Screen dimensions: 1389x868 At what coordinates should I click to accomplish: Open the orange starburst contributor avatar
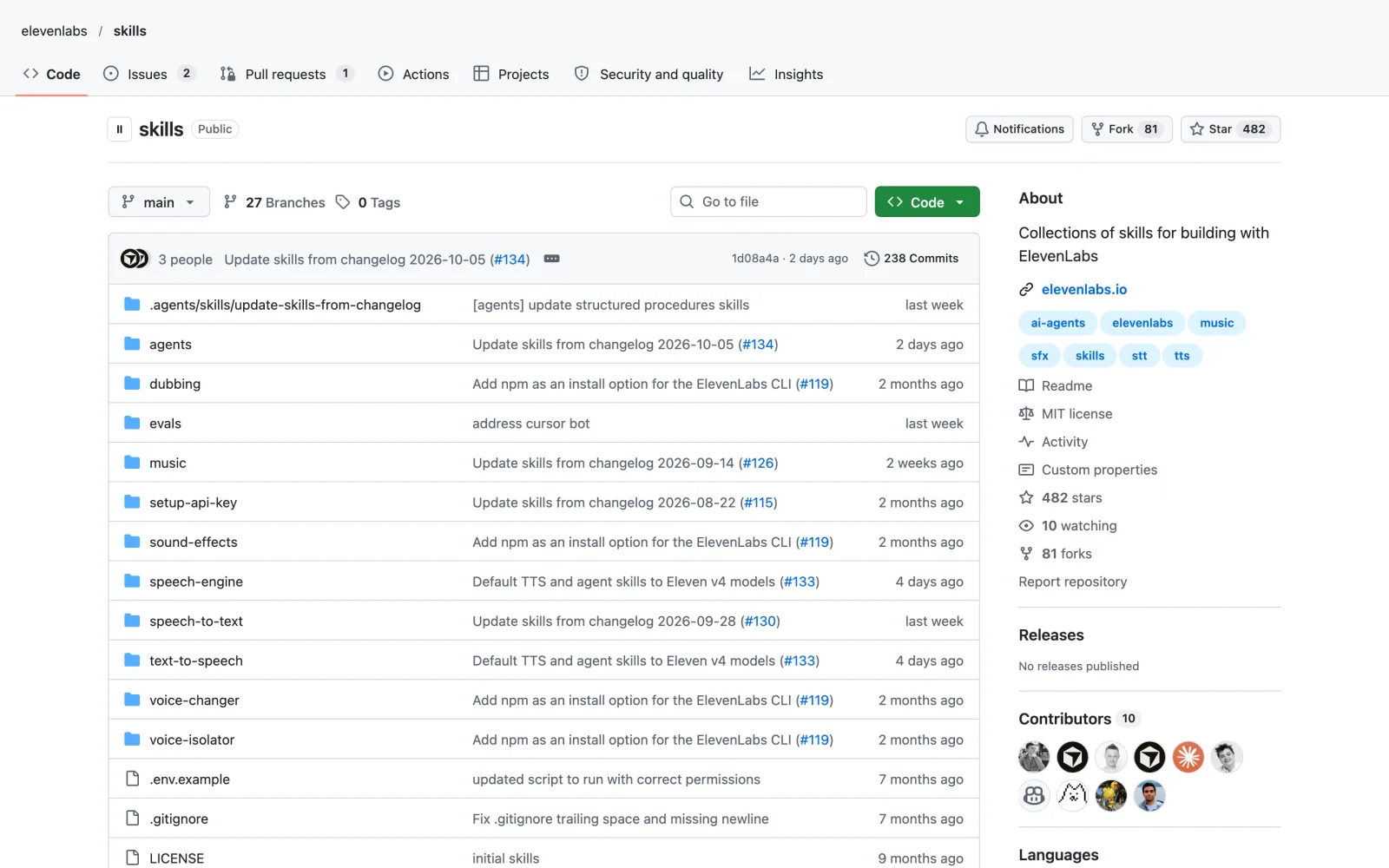click(1188, 757)
